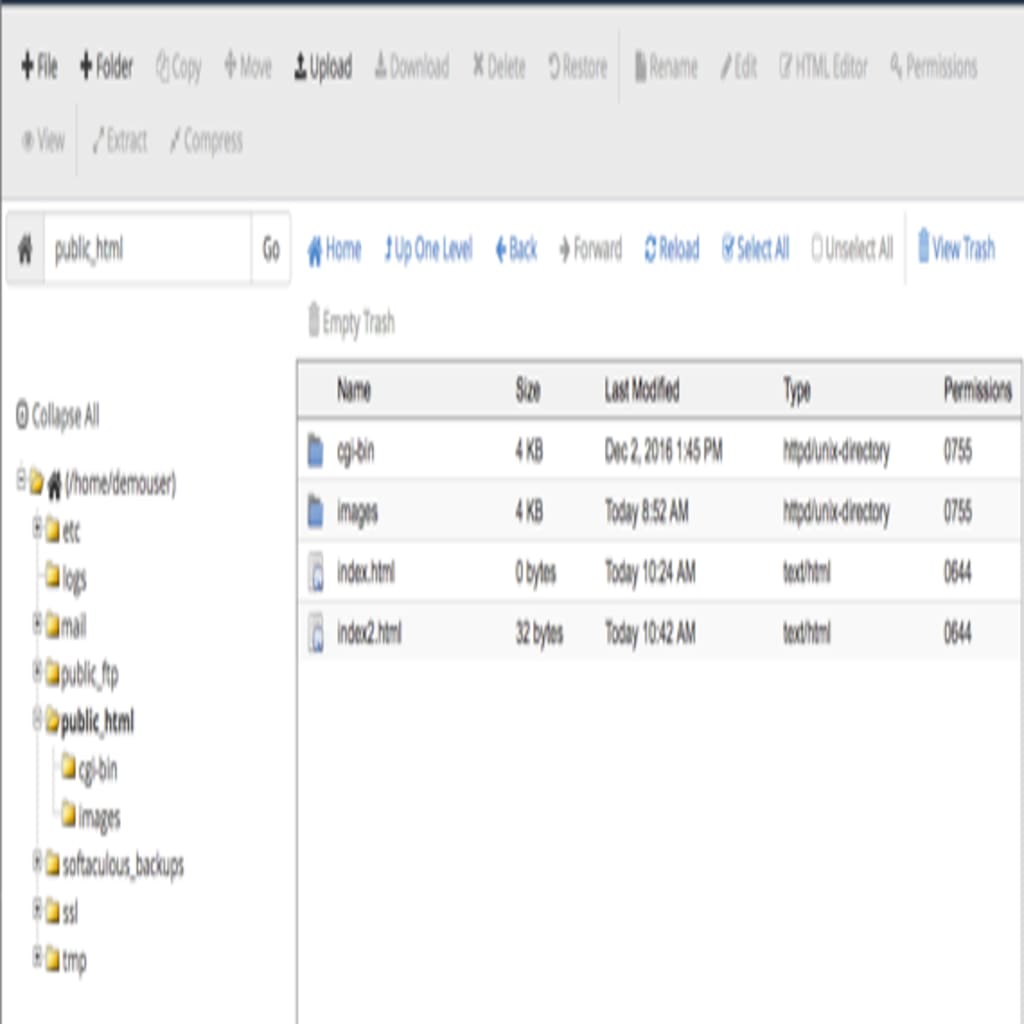Navigate Up One Level
Viewport: 1024px width, 1024px height.
(428, 249)
